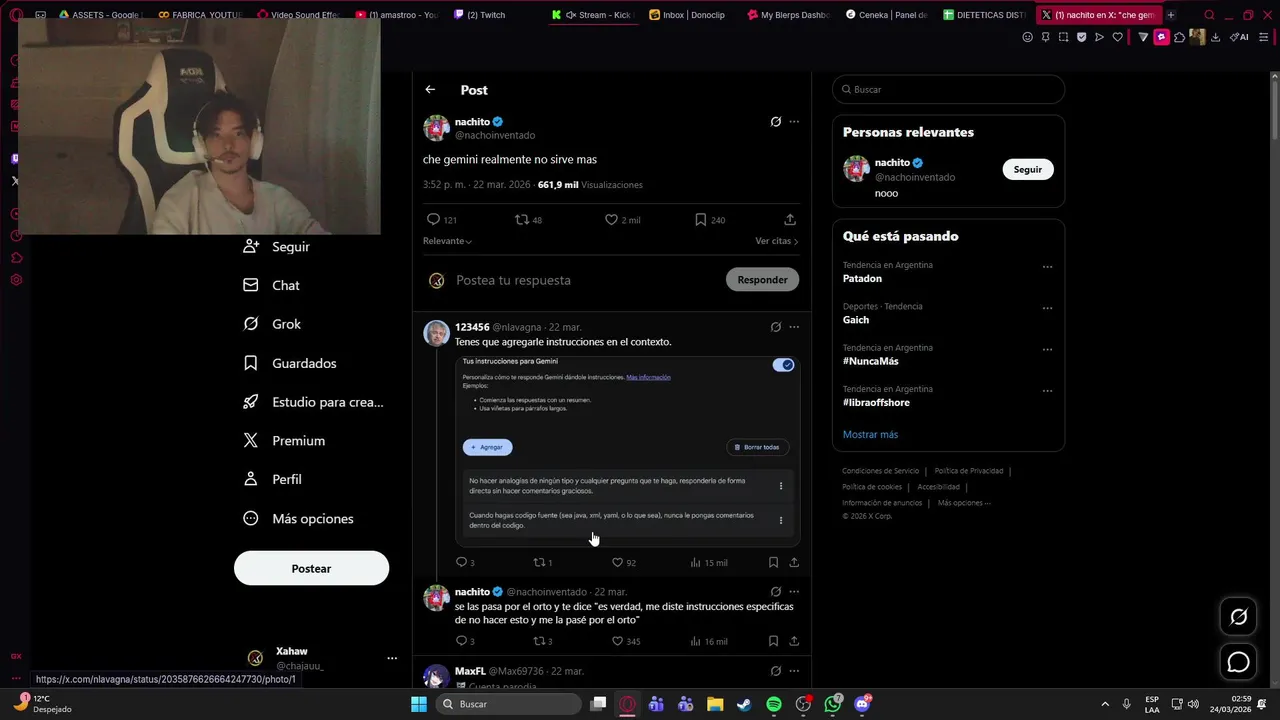Open Estudio para creadores sidebar item

pos(314,402)
